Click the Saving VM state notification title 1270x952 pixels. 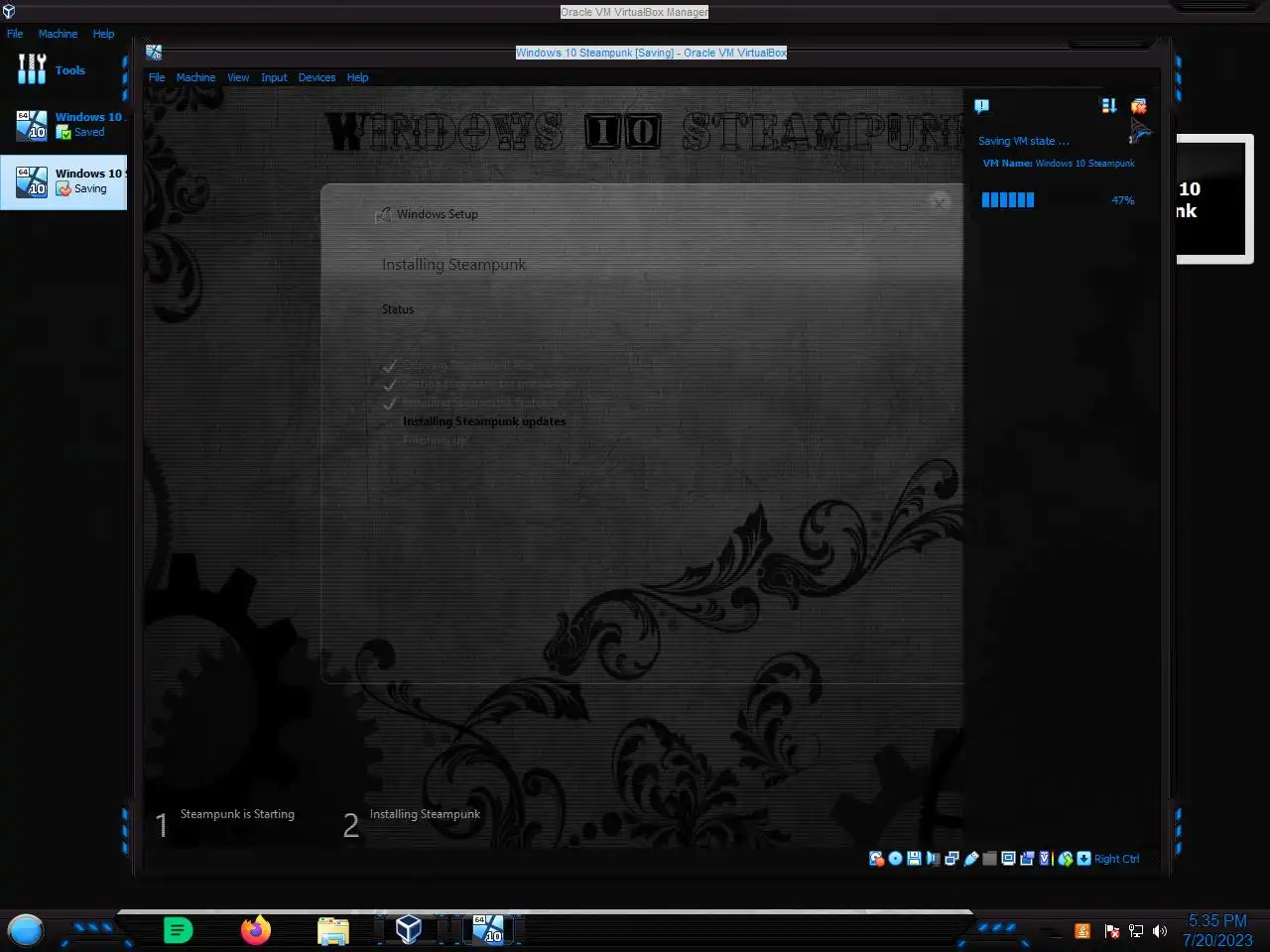pyautogui.click(x=1023, y=141)
